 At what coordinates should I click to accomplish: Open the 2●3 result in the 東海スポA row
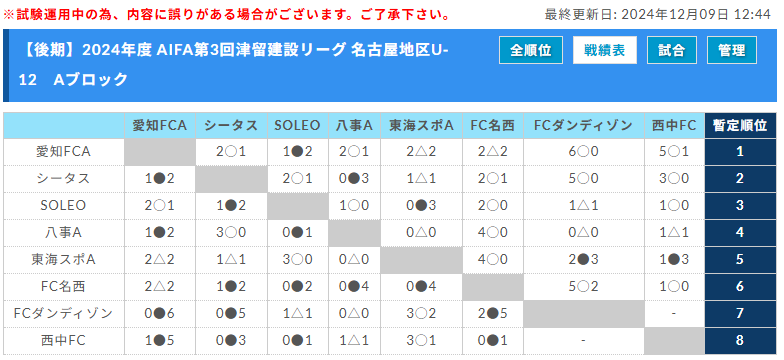tap(584, 260)
